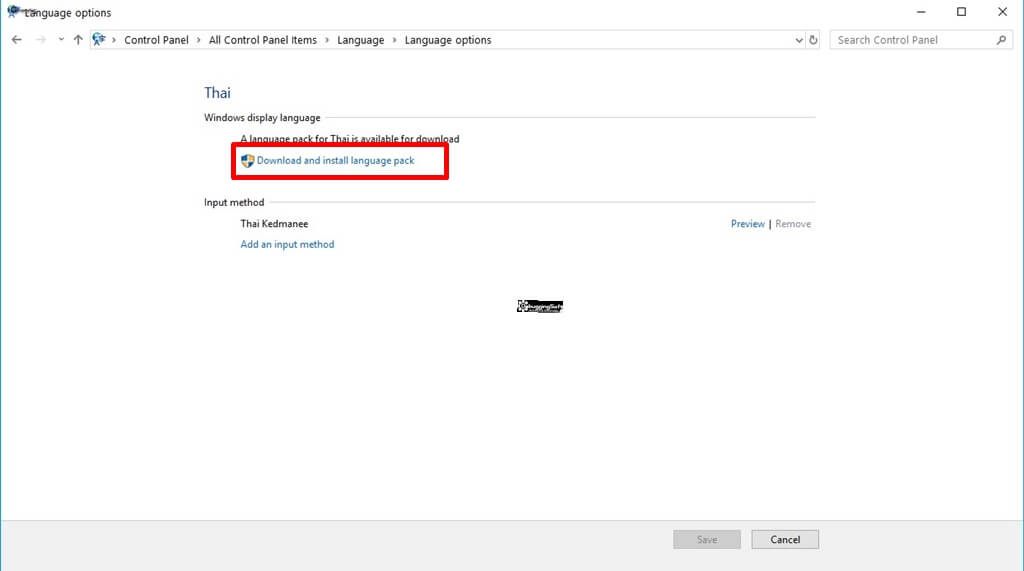Click the Save button
The height and width of the screenshot is (571, 1024).
(707, 540)
